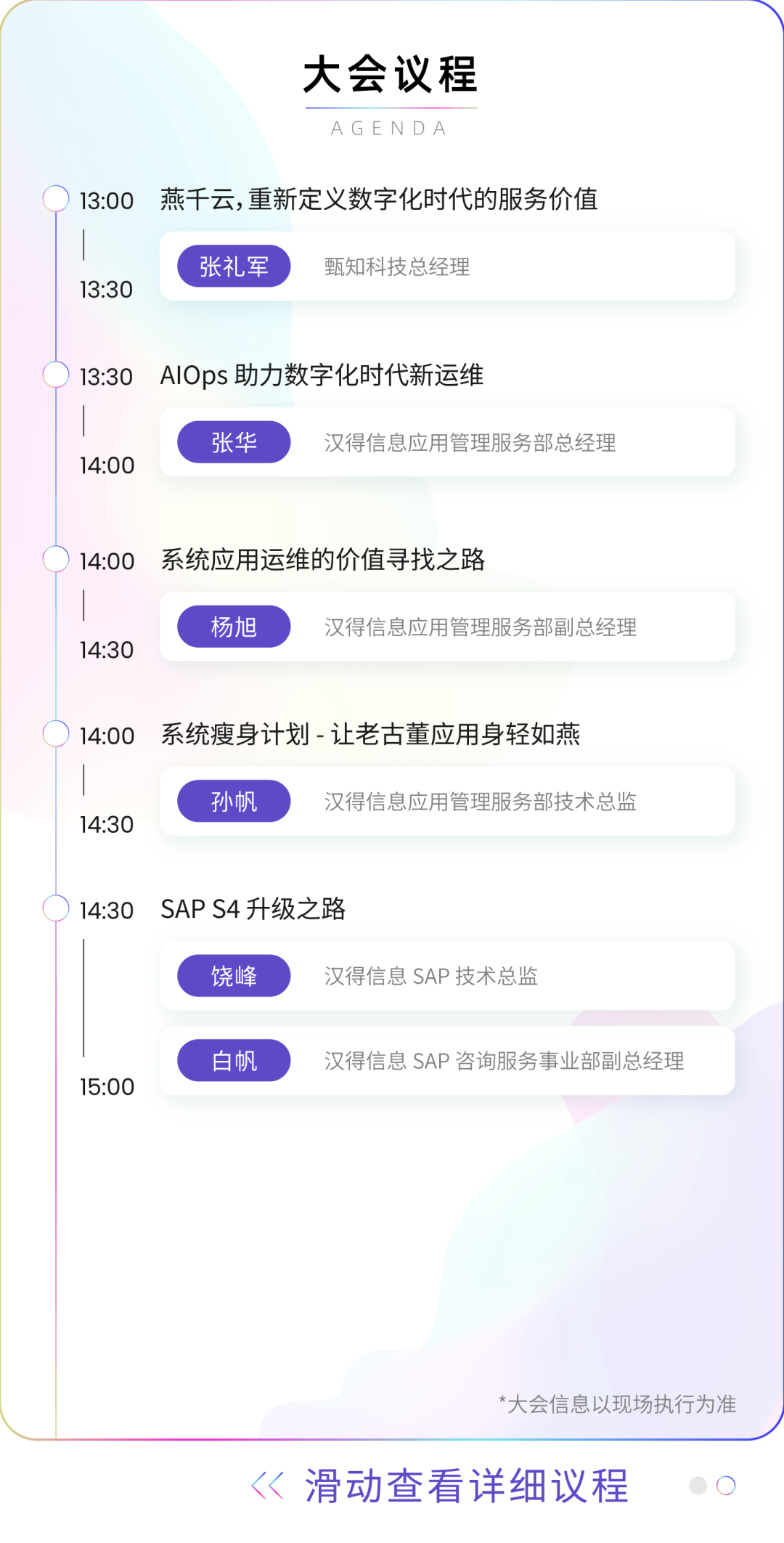Open the AIOps 助力数字化时代新运维 session title
The image size is (784, 1543).
pos(322,375)
